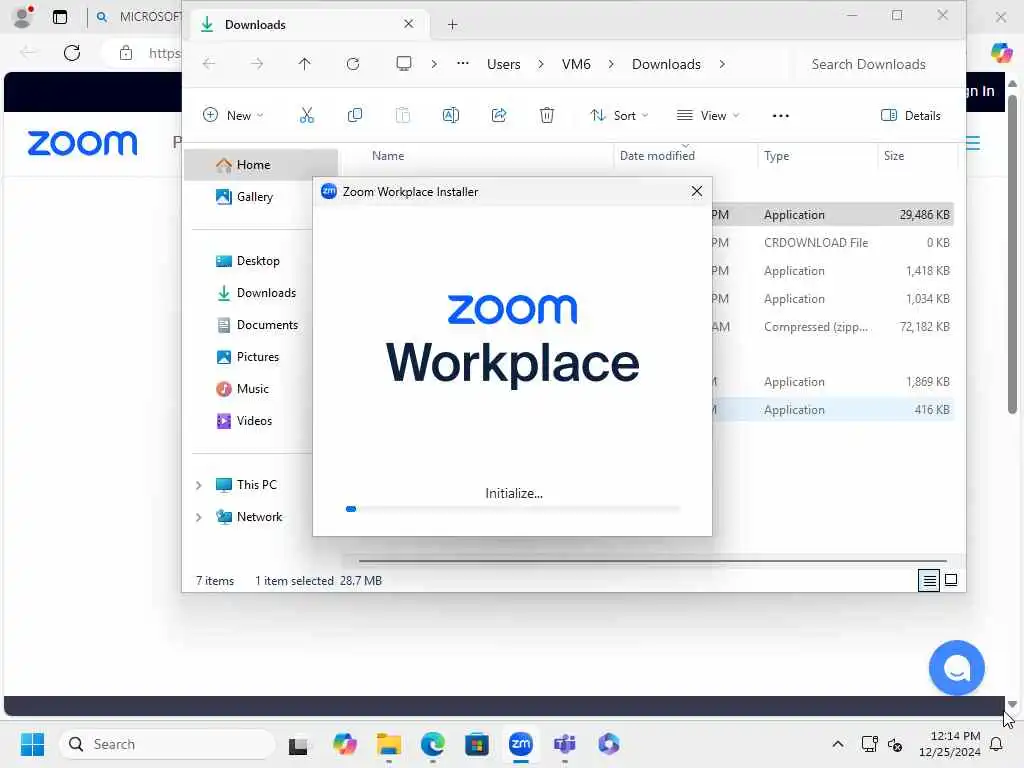Sort by the Date modified column header

[x=657, y=156]
